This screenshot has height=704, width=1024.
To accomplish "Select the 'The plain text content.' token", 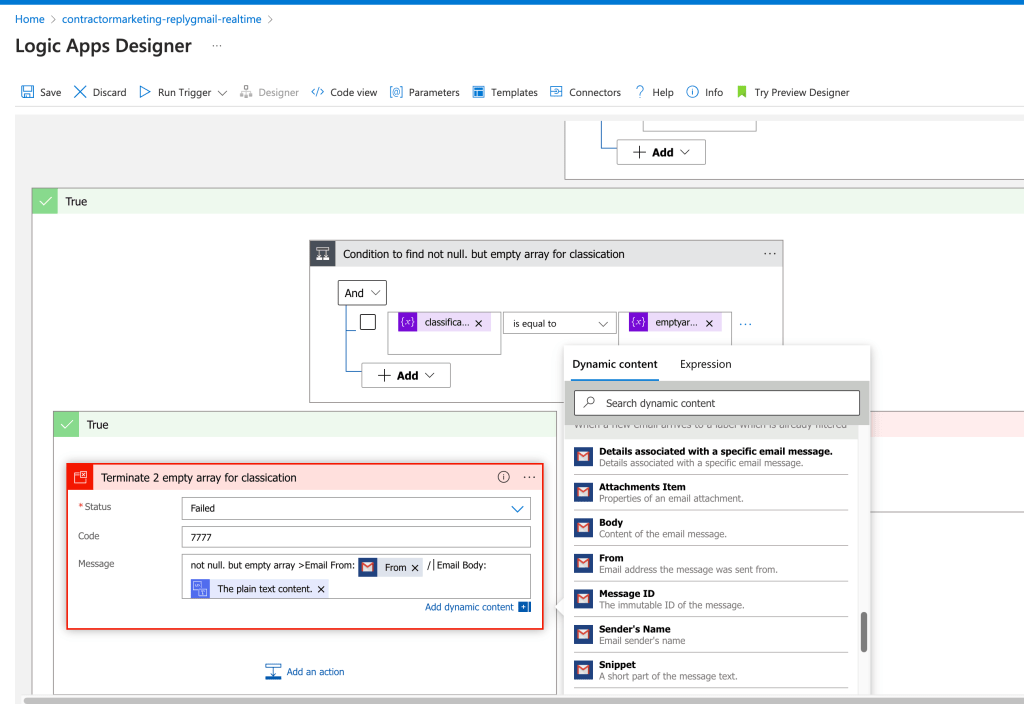I will [x=259, y=589].
